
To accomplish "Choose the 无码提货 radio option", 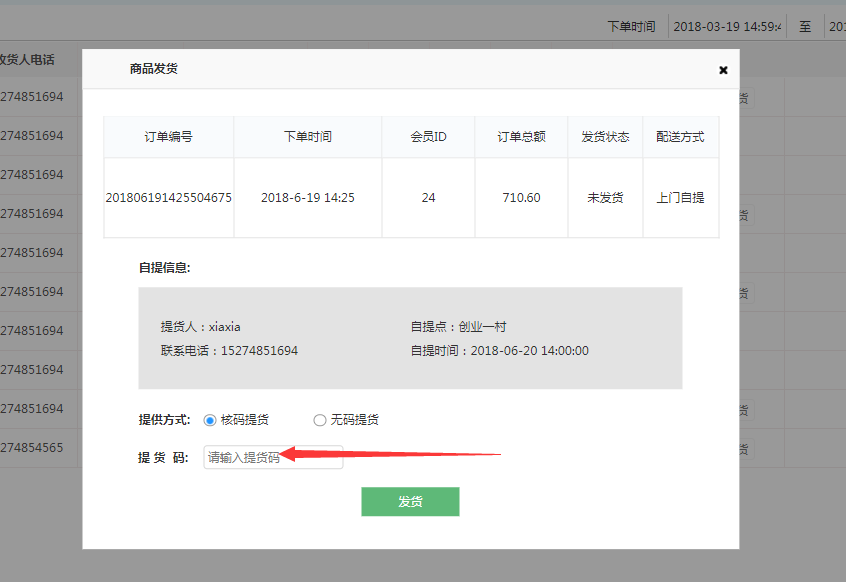I will [x=320, y=420].
